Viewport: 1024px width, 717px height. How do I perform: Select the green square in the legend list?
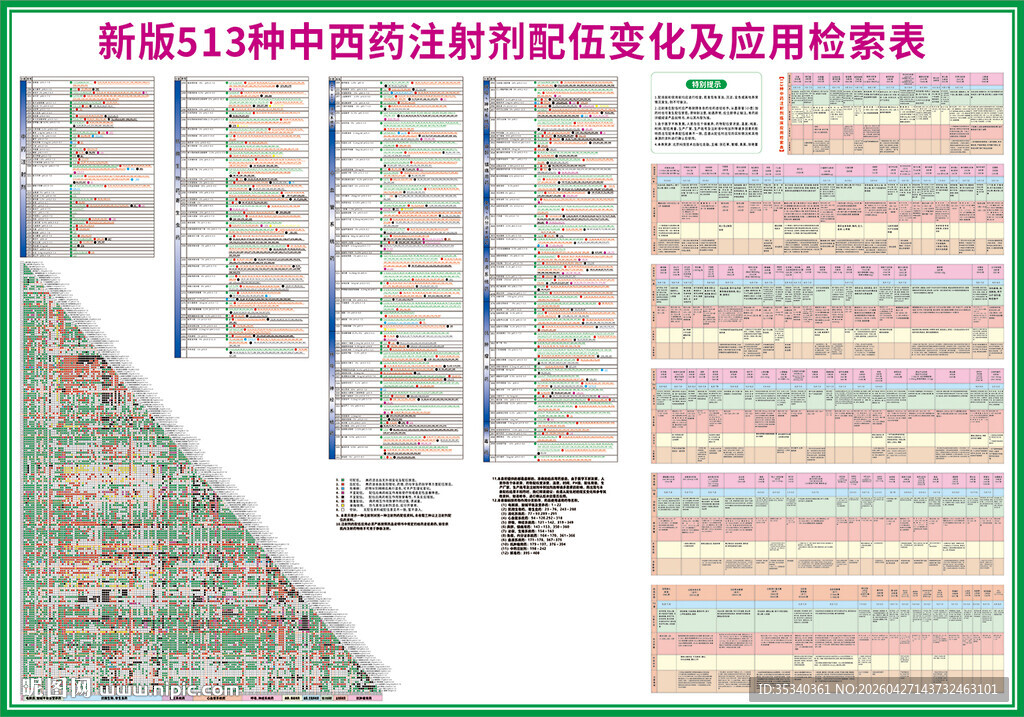coord(343,480)
